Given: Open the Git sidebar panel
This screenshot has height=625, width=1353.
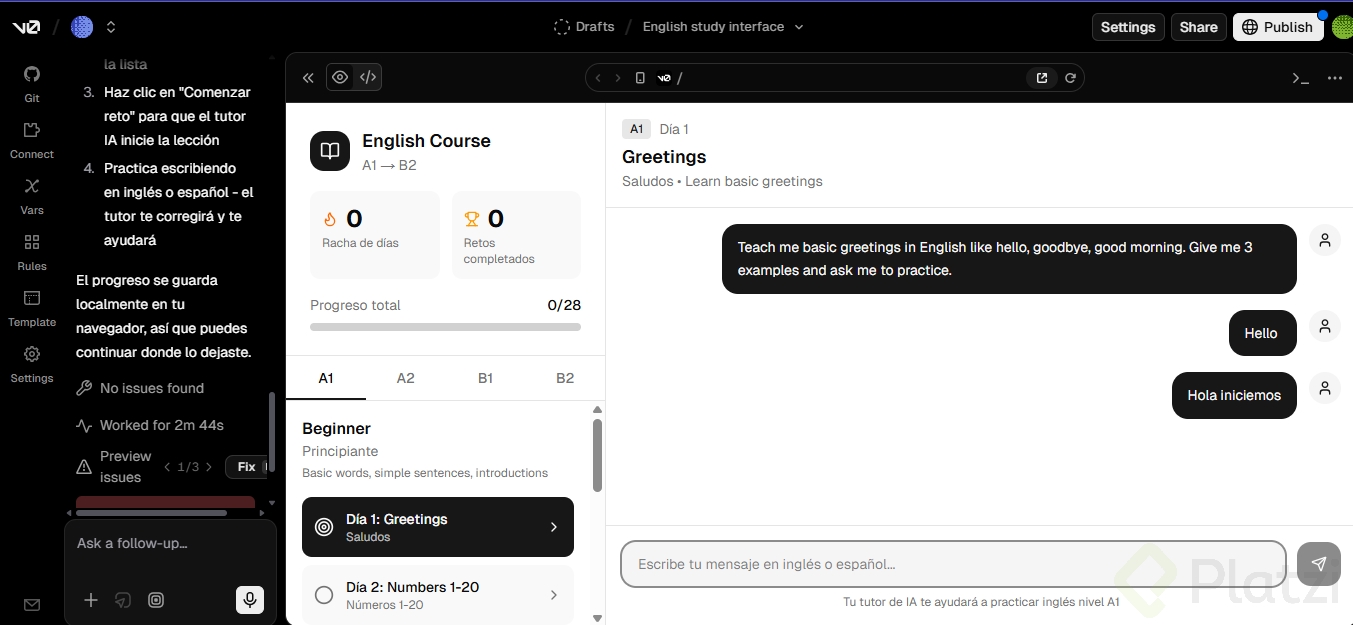Looking at the screenshot, I should [32, 84].
